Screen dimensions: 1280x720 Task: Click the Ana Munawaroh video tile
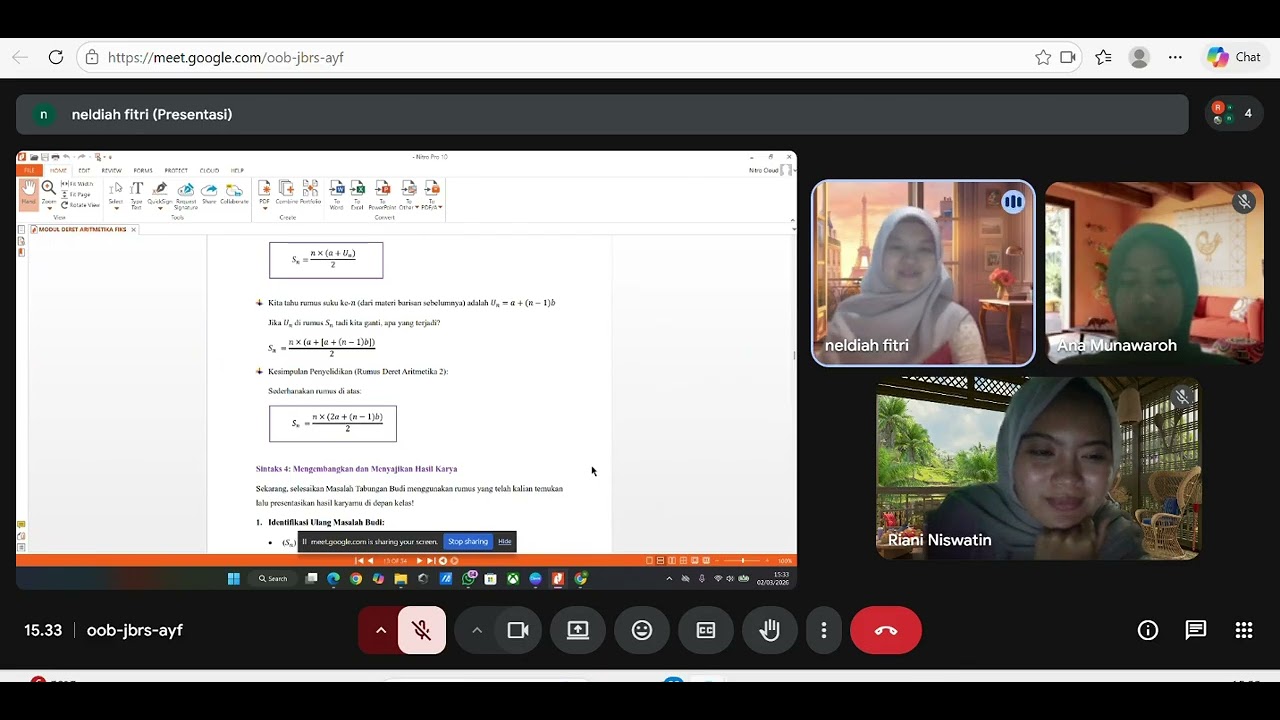pos(1154,273)
